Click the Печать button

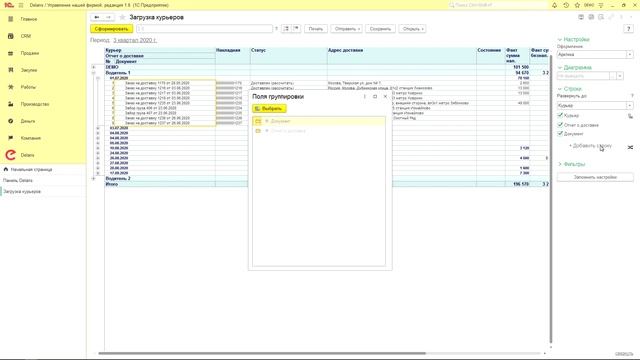point(316,29)
